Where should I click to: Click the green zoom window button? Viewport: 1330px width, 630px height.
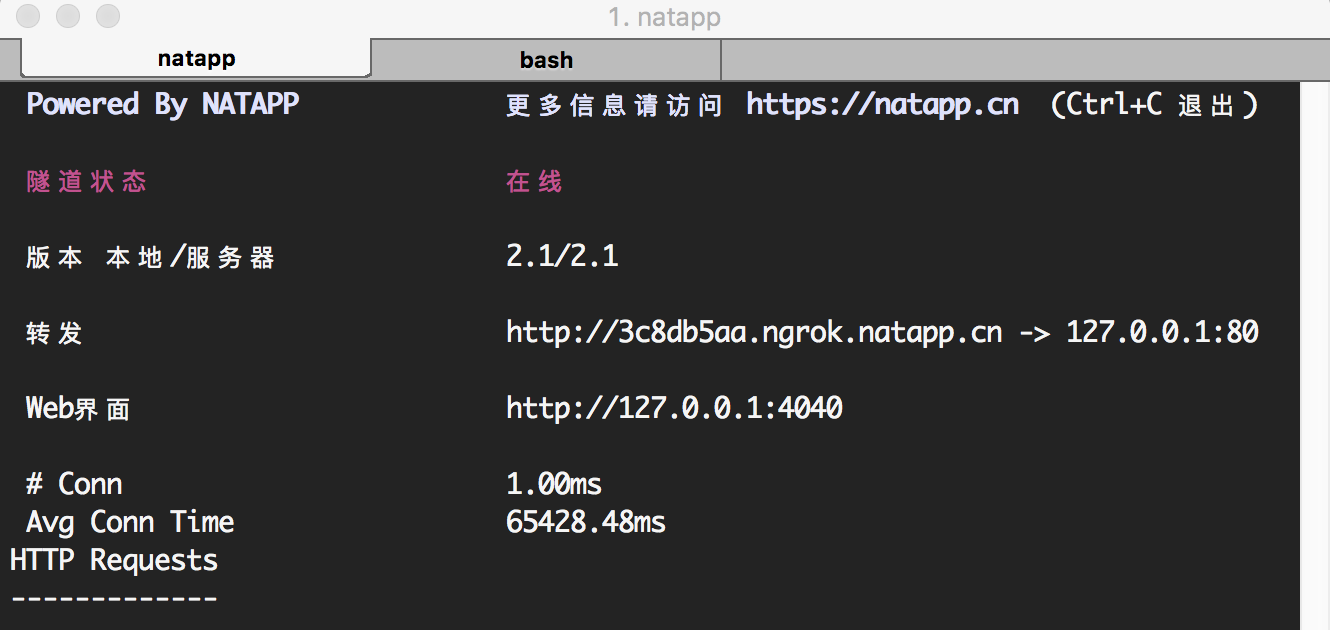click(x=107, y=16)
